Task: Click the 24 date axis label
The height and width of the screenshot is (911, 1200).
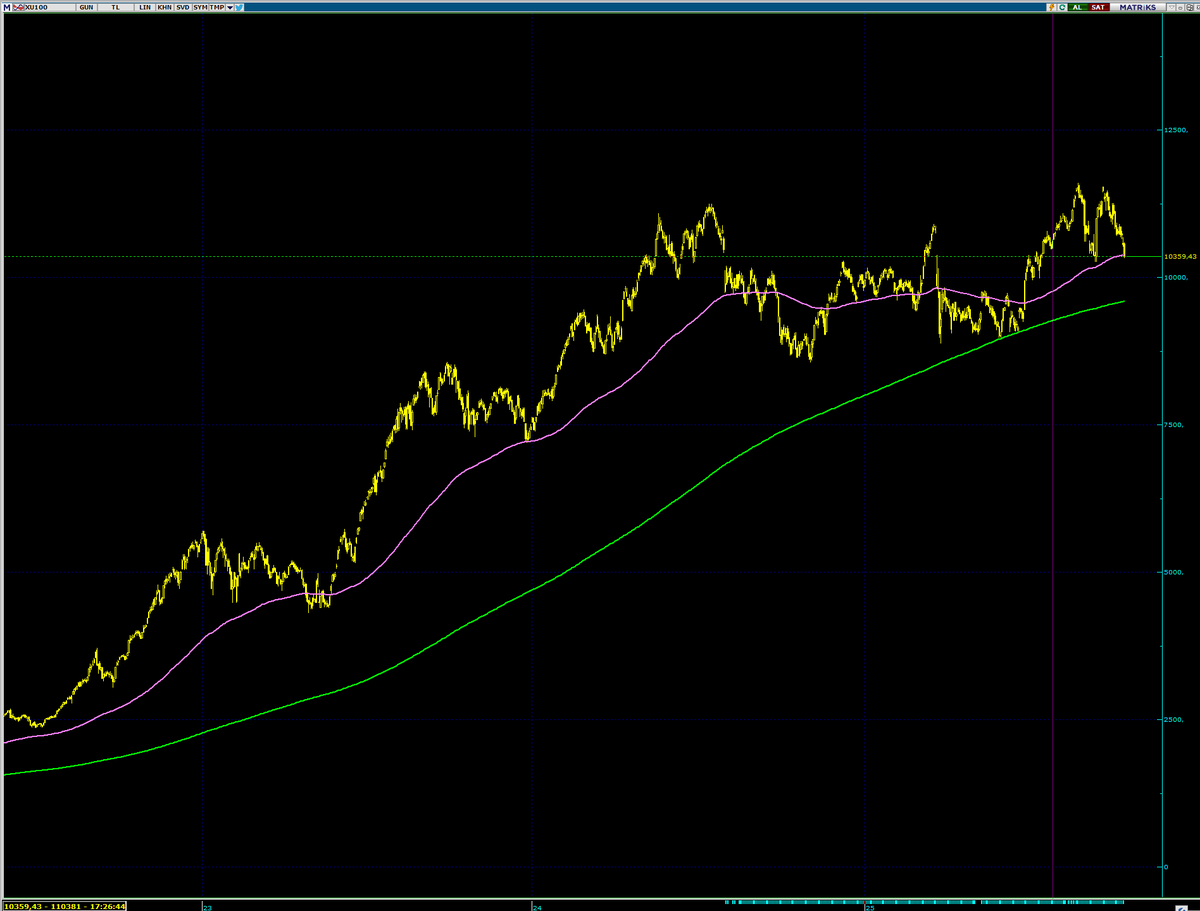Action: tap(537, 908)
